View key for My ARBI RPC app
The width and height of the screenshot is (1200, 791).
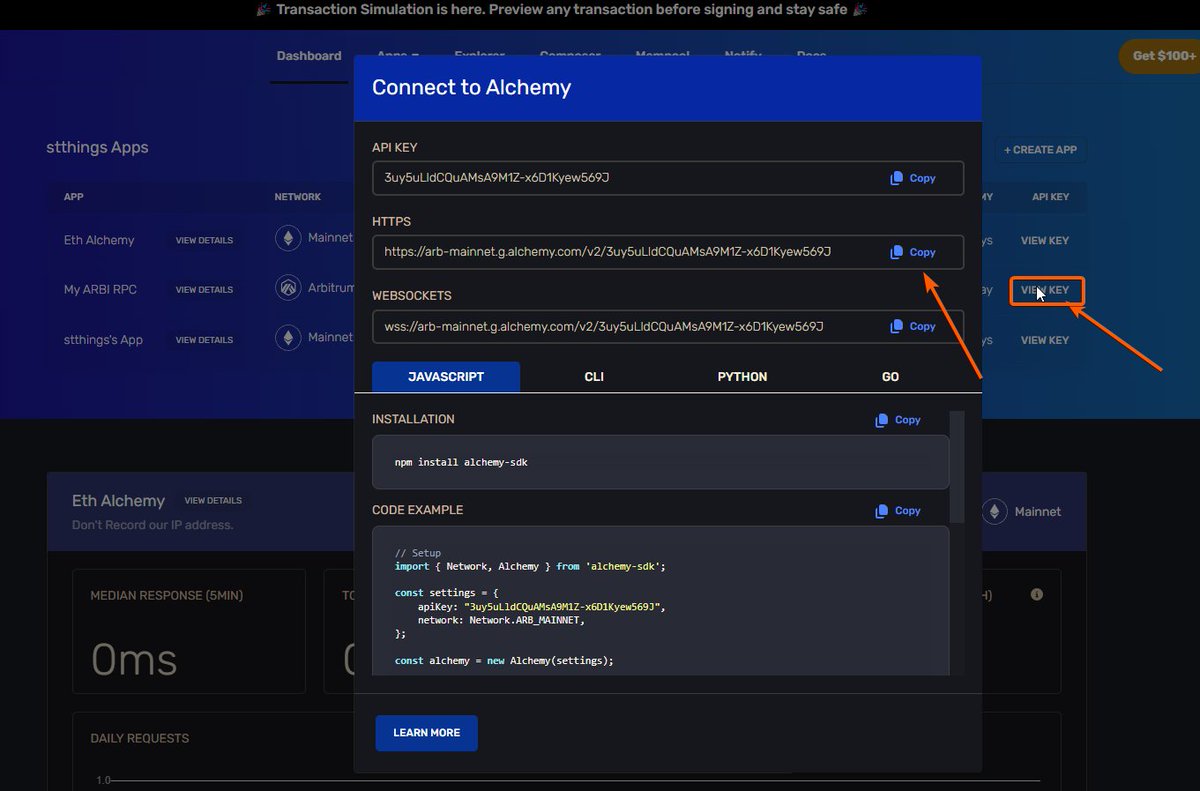tap(1045, 290)
